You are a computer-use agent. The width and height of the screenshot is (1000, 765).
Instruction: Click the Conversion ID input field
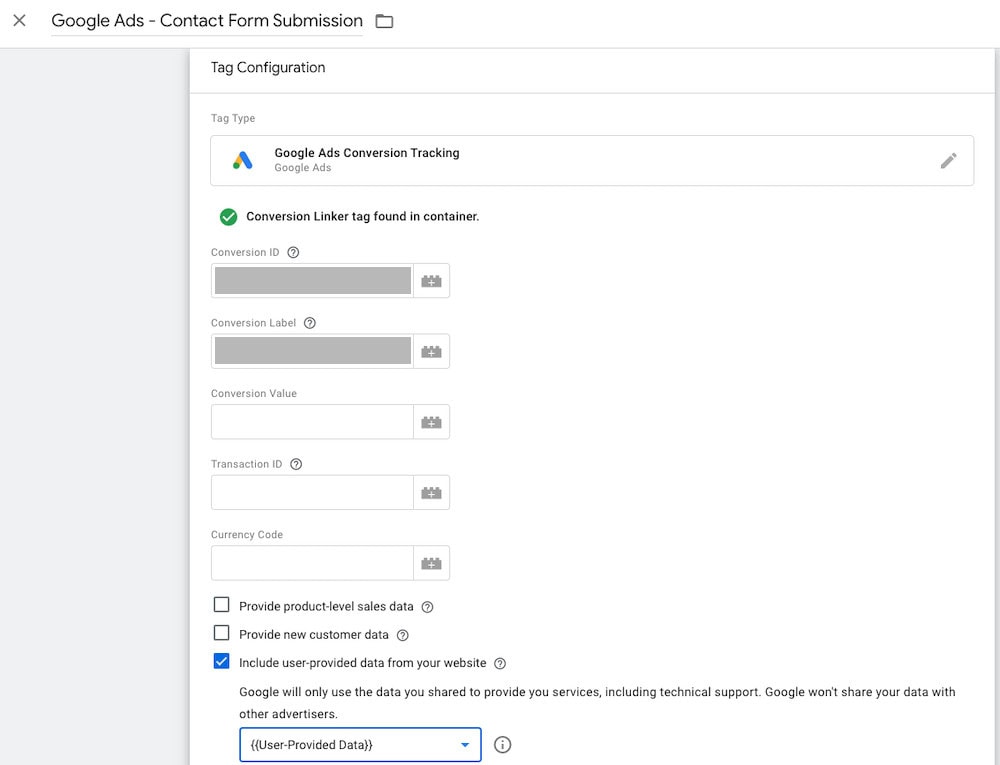(312, 280)
